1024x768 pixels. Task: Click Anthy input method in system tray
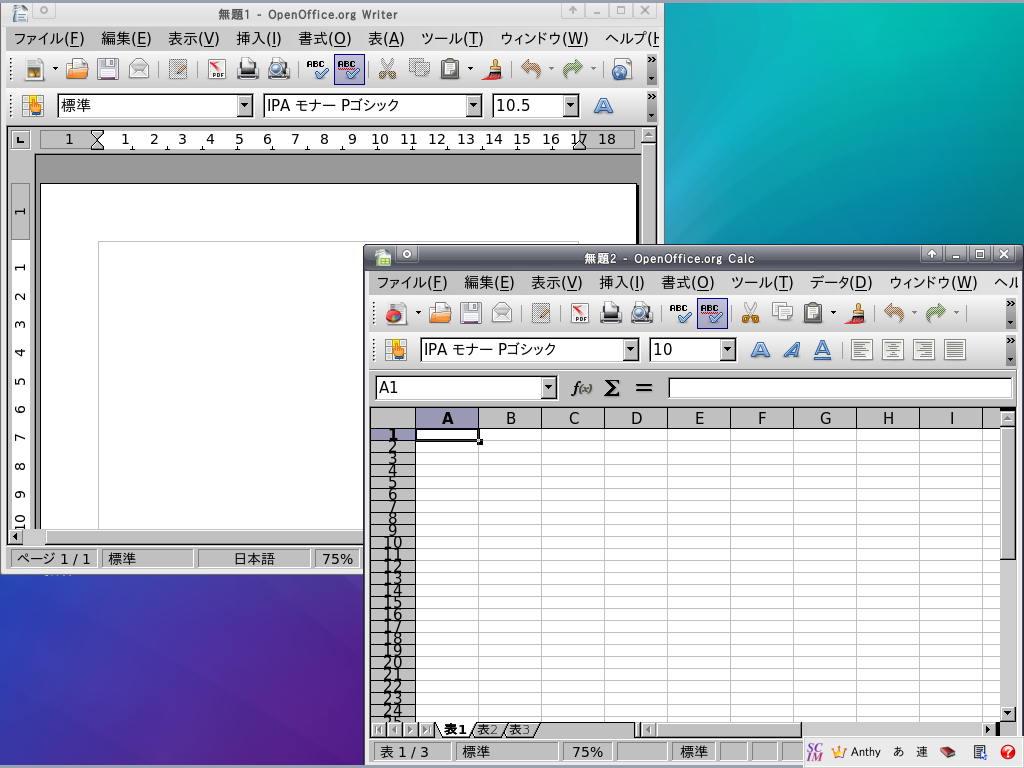click(857, 752)
